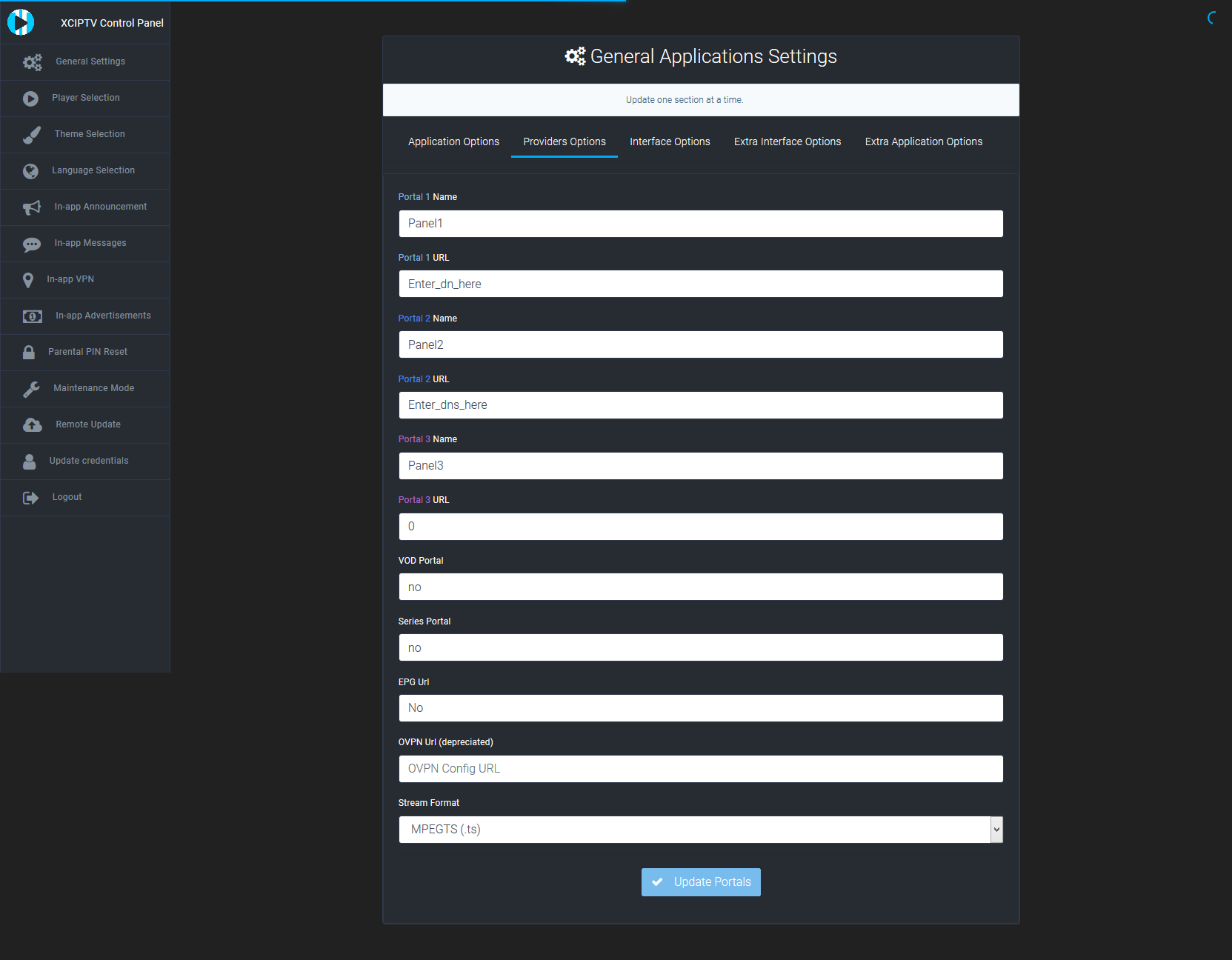The width and height of the screenshot is (1232, 960).
Task: Click the Language Selection globe icon
Action: pyautogui.click(x=30, y=171)
